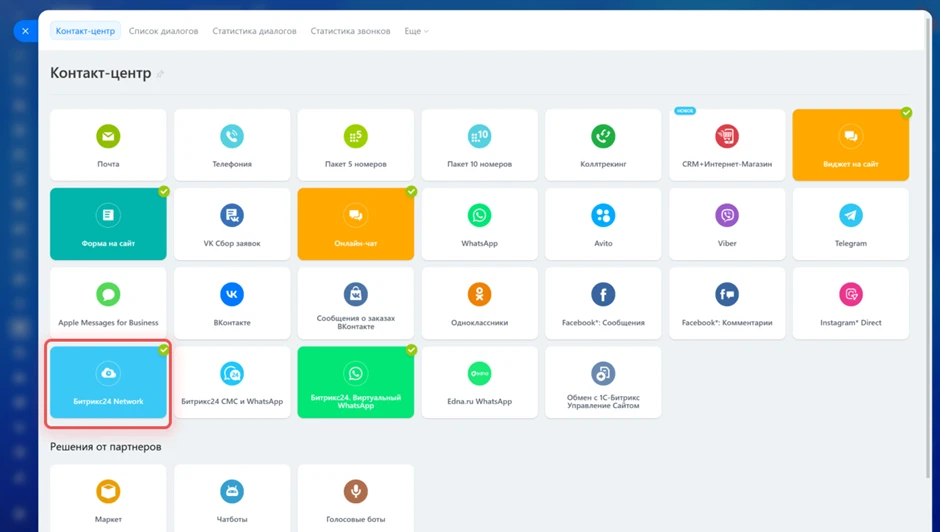Click the connected Онлайн-чат tile
Screen dimensions: 940x532
[x=355, y=224]
